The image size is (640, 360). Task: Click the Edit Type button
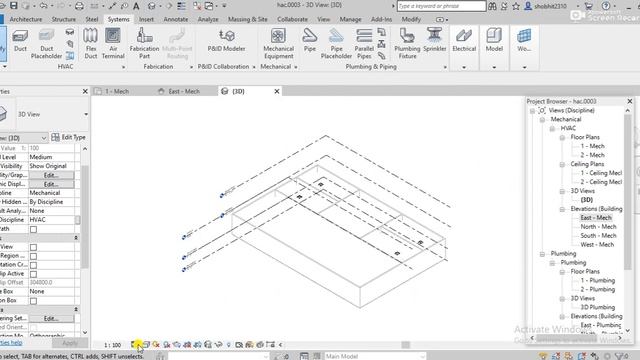pos(69,138)
